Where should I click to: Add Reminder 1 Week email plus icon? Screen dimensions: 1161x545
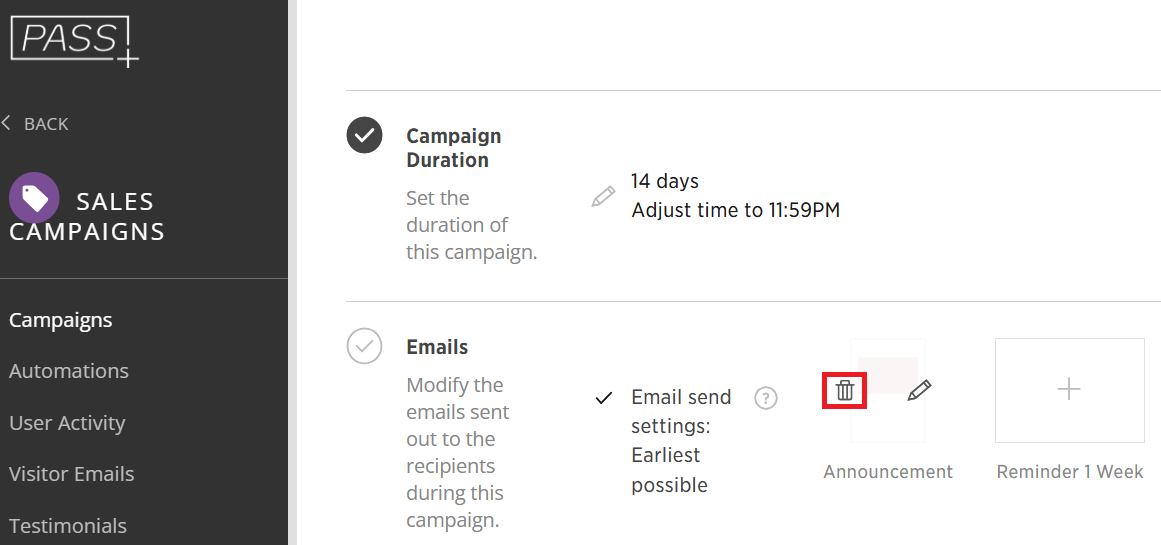coord(1069,389)
